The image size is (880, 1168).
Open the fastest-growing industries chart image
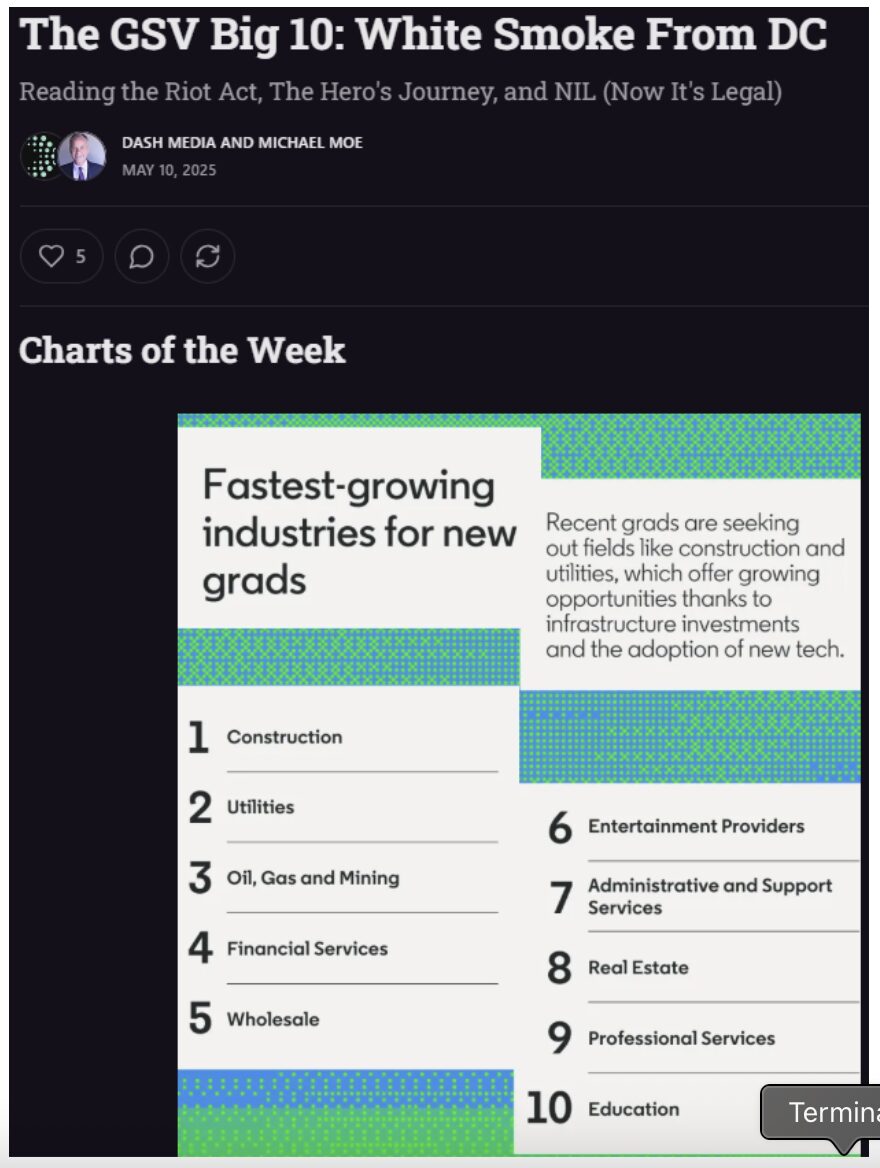pos(519,784)
